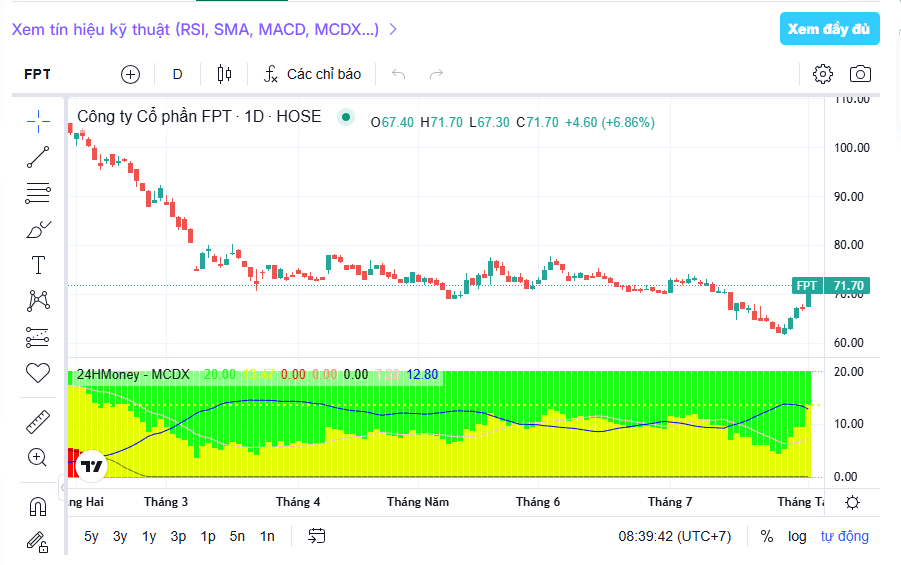Click the green market status dot
Screen dimensions: 901x565
(x=346, y=117)
